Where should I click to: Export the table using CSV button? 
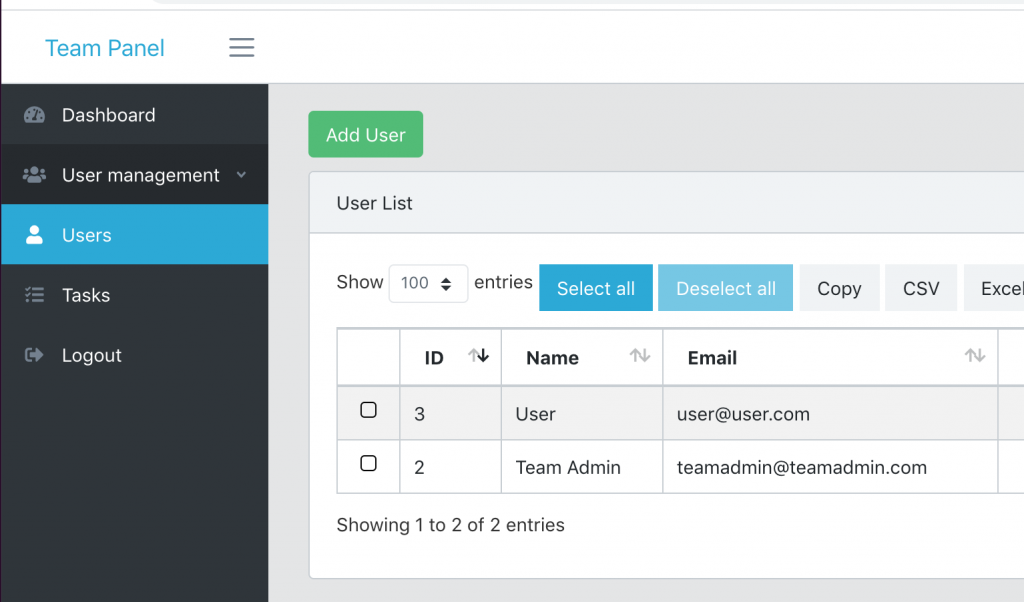click(x=920, y=288)
